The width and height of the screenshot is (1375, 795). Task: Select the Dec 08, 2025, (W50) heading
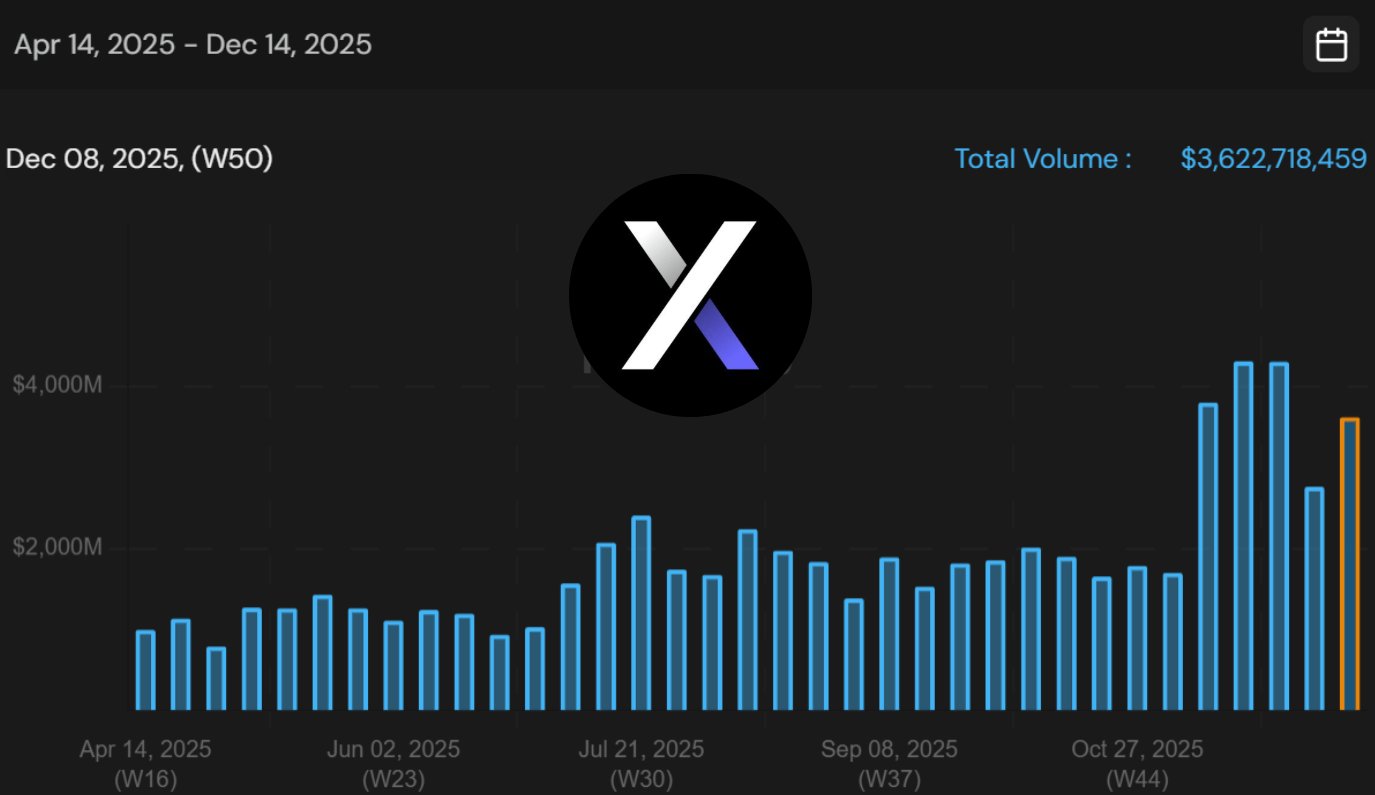pos(139,159)
